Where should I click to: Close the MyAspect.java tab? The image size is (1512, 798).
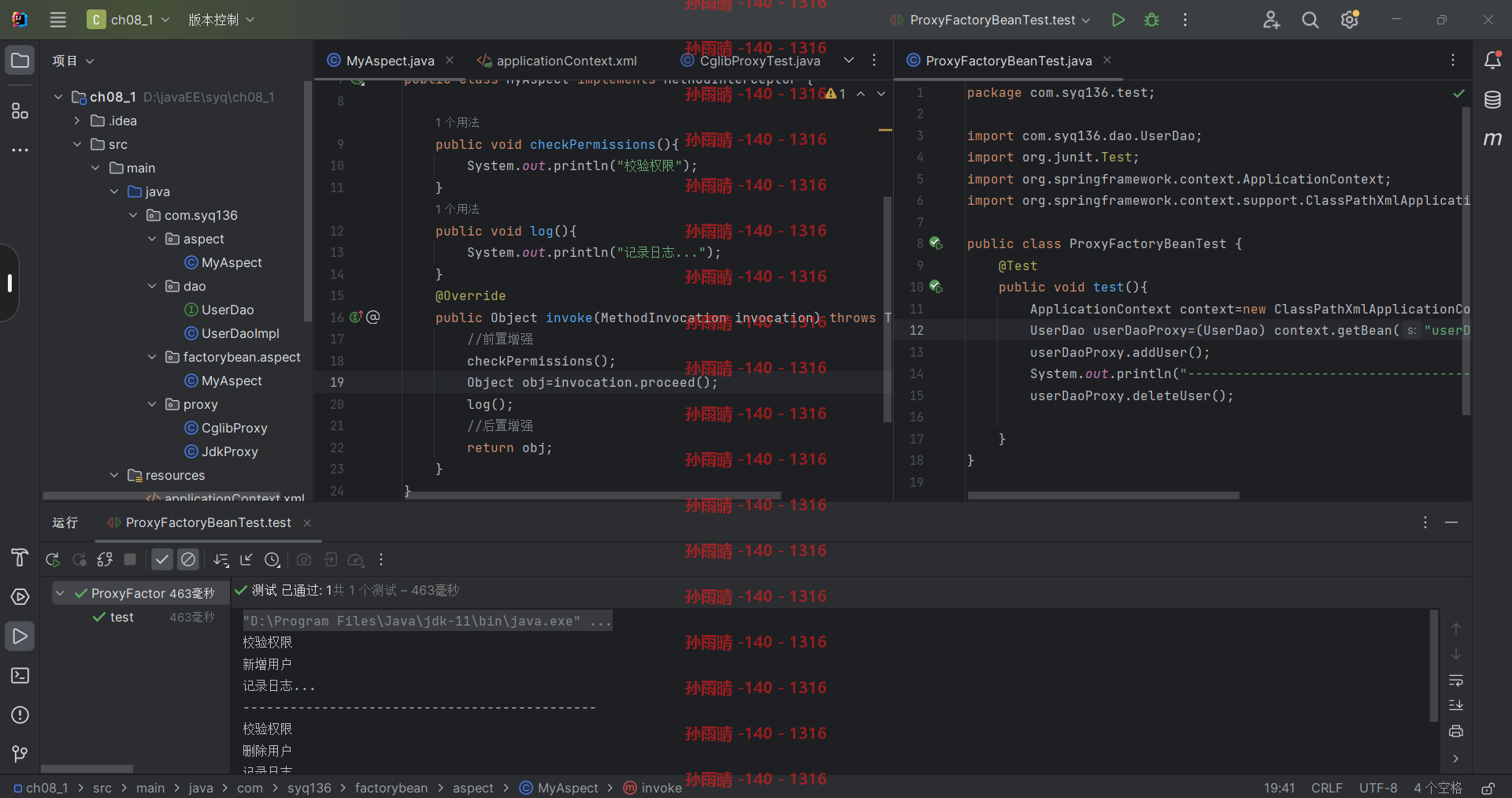450,60
